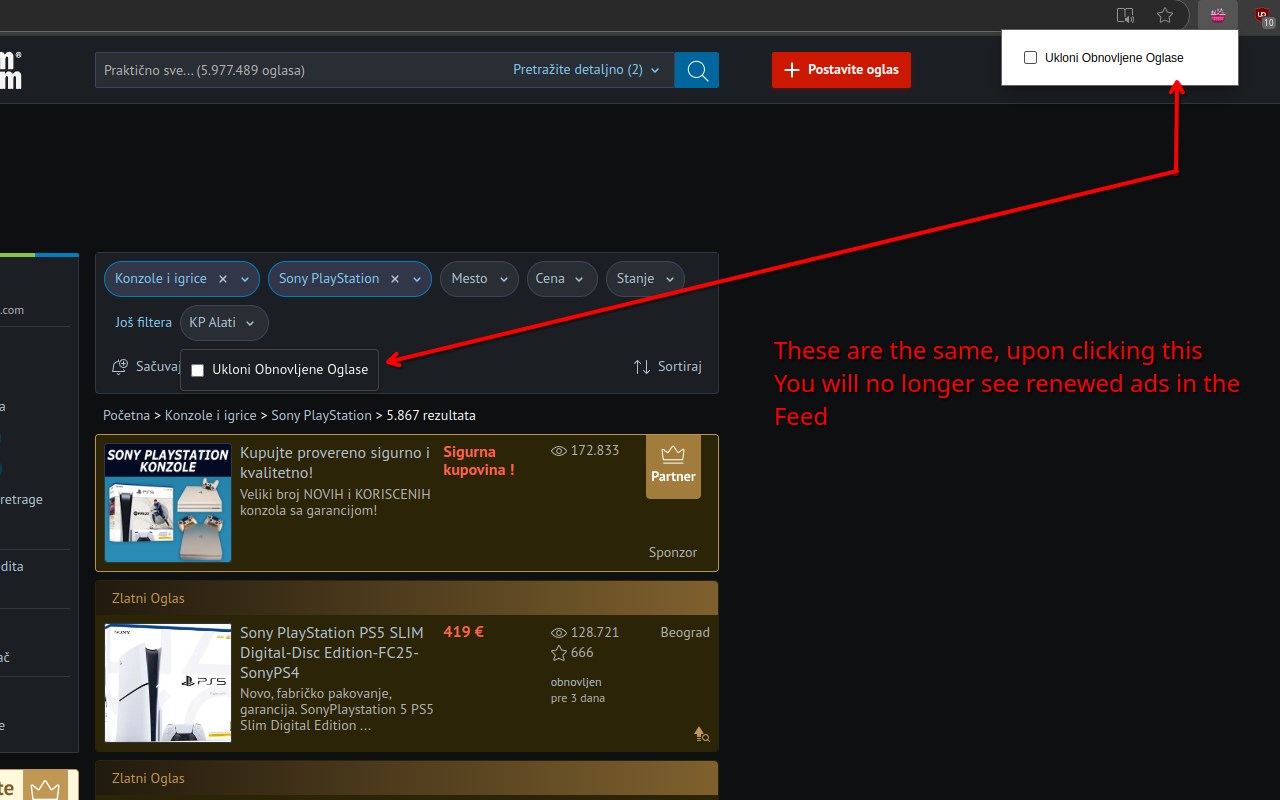This screenshot has width=1280, height=800.
Task: Click the site logo at top left
Action: [x=10, y=70]
